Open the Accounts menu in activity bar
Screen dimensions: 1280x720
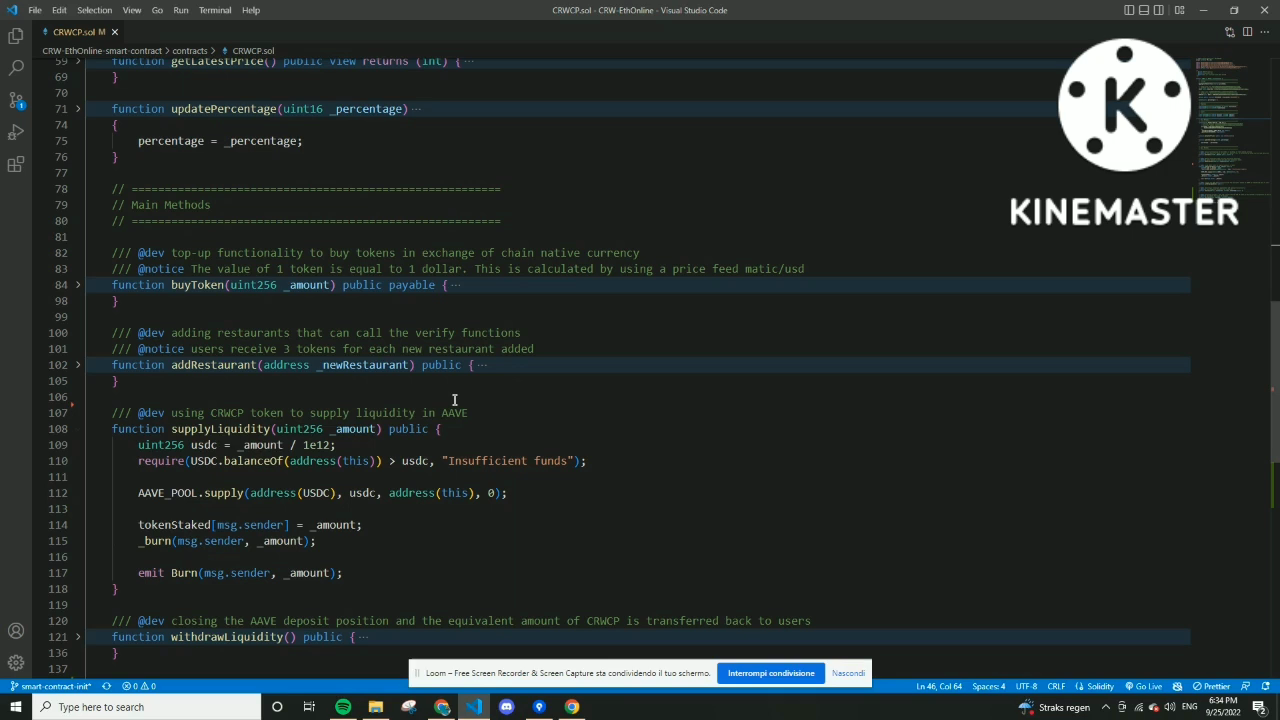tap(16, 631)
